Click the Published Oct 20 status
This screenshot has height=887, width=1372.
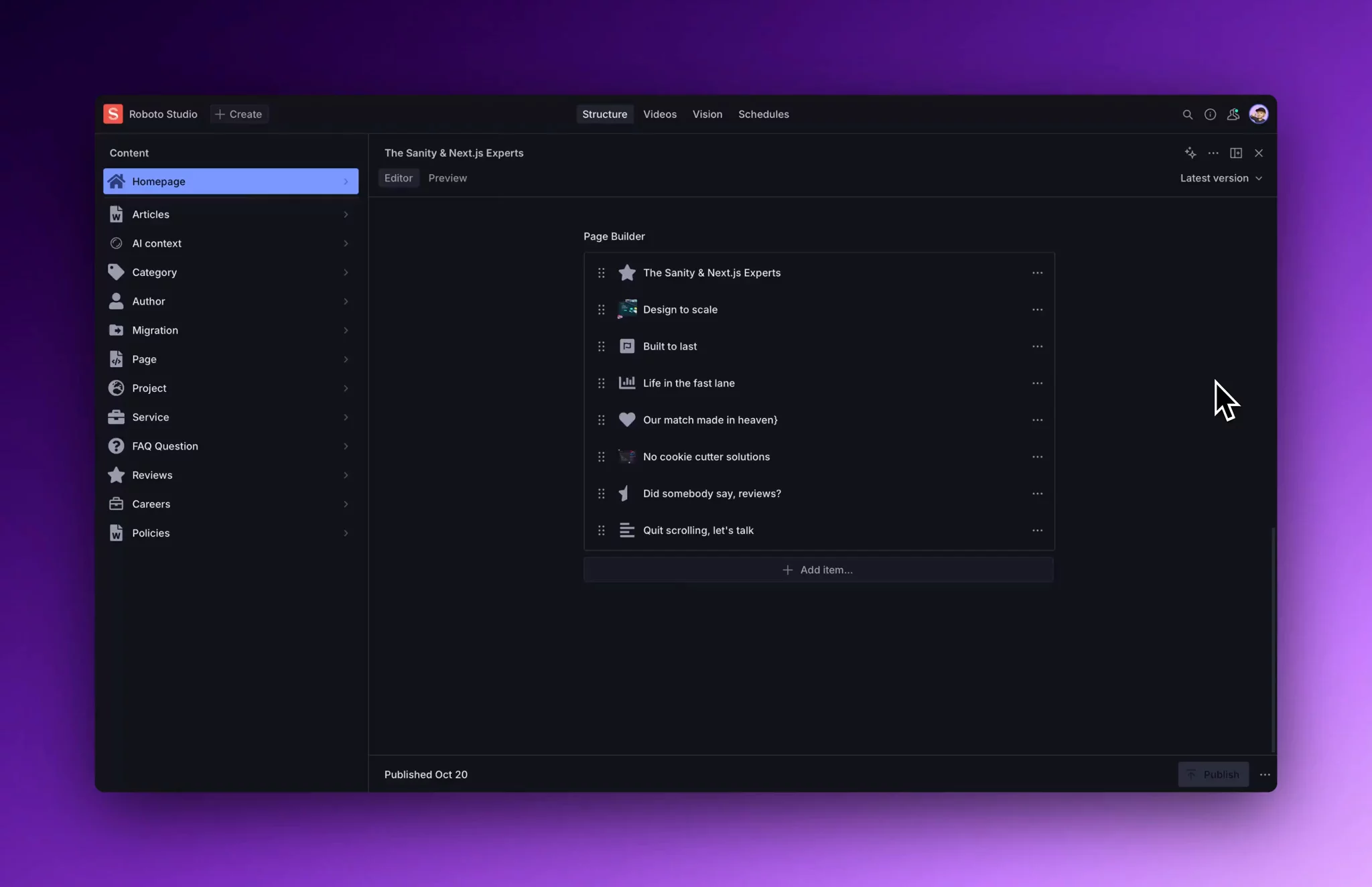coord(425,774)
